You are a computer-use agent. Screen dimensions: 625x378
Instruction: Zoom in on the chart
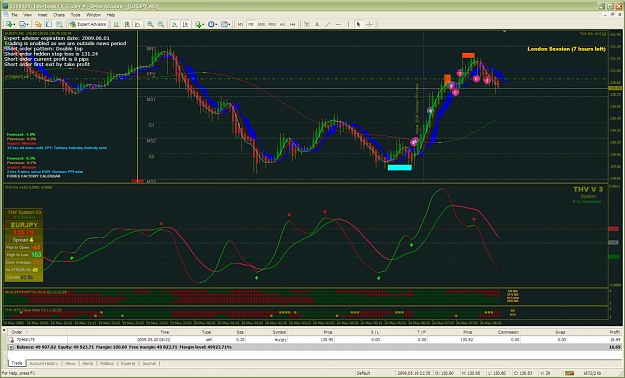tap(150, 24)
